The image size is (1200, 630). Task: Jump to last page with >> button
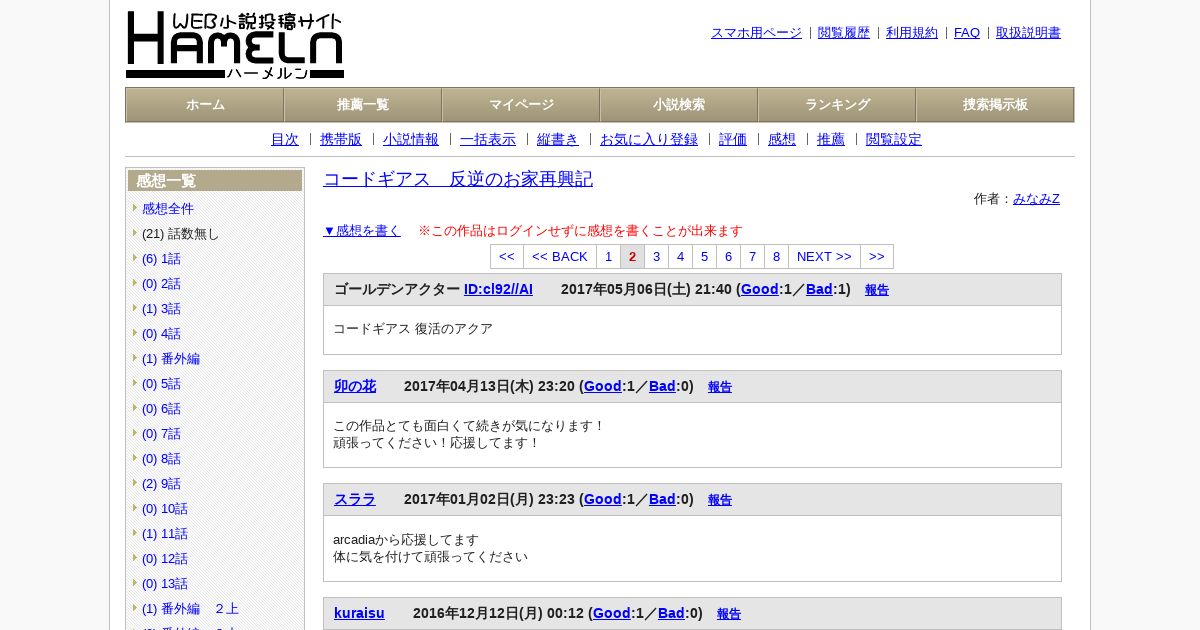[877, 257]
